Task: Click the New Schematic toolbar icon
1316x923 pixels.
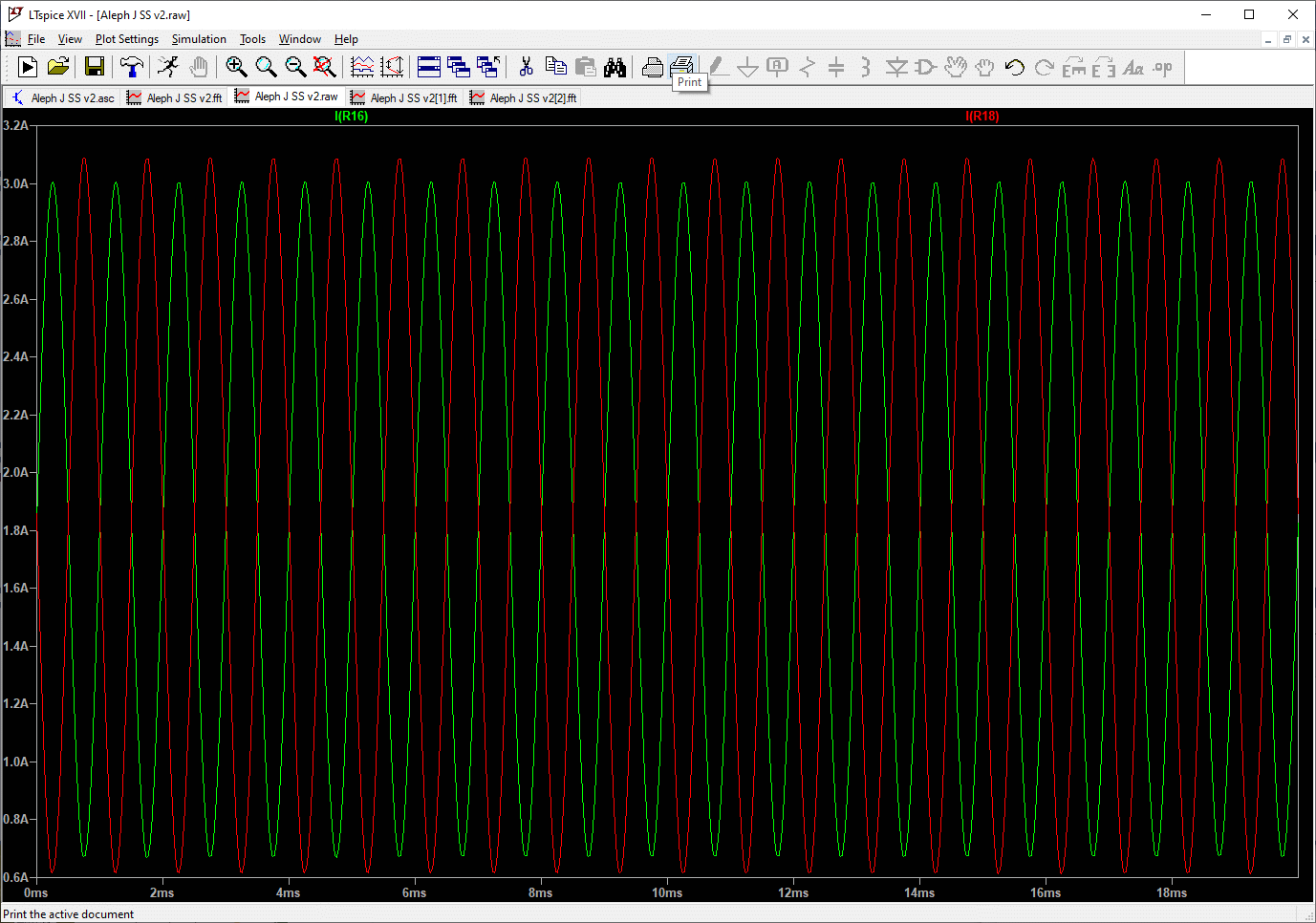Action: click(x=28, y=67)
